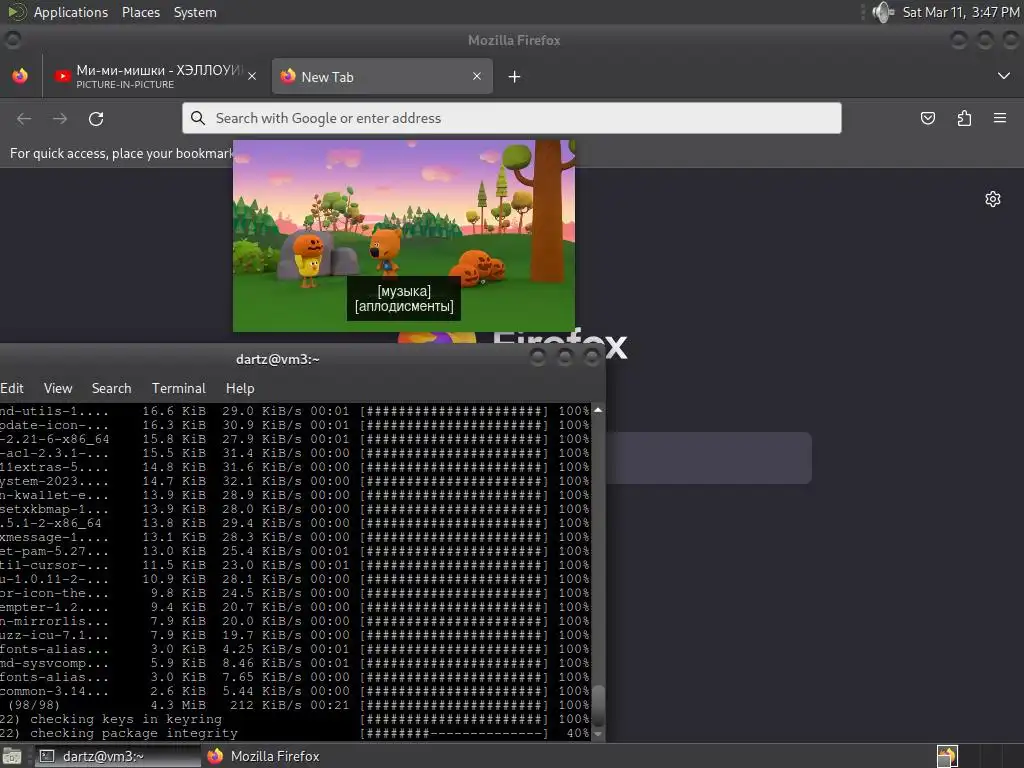The height and width of the screenshot is (768, 1024).
Task: Open a new tab with plus button
Action: (x=515, y=77)
